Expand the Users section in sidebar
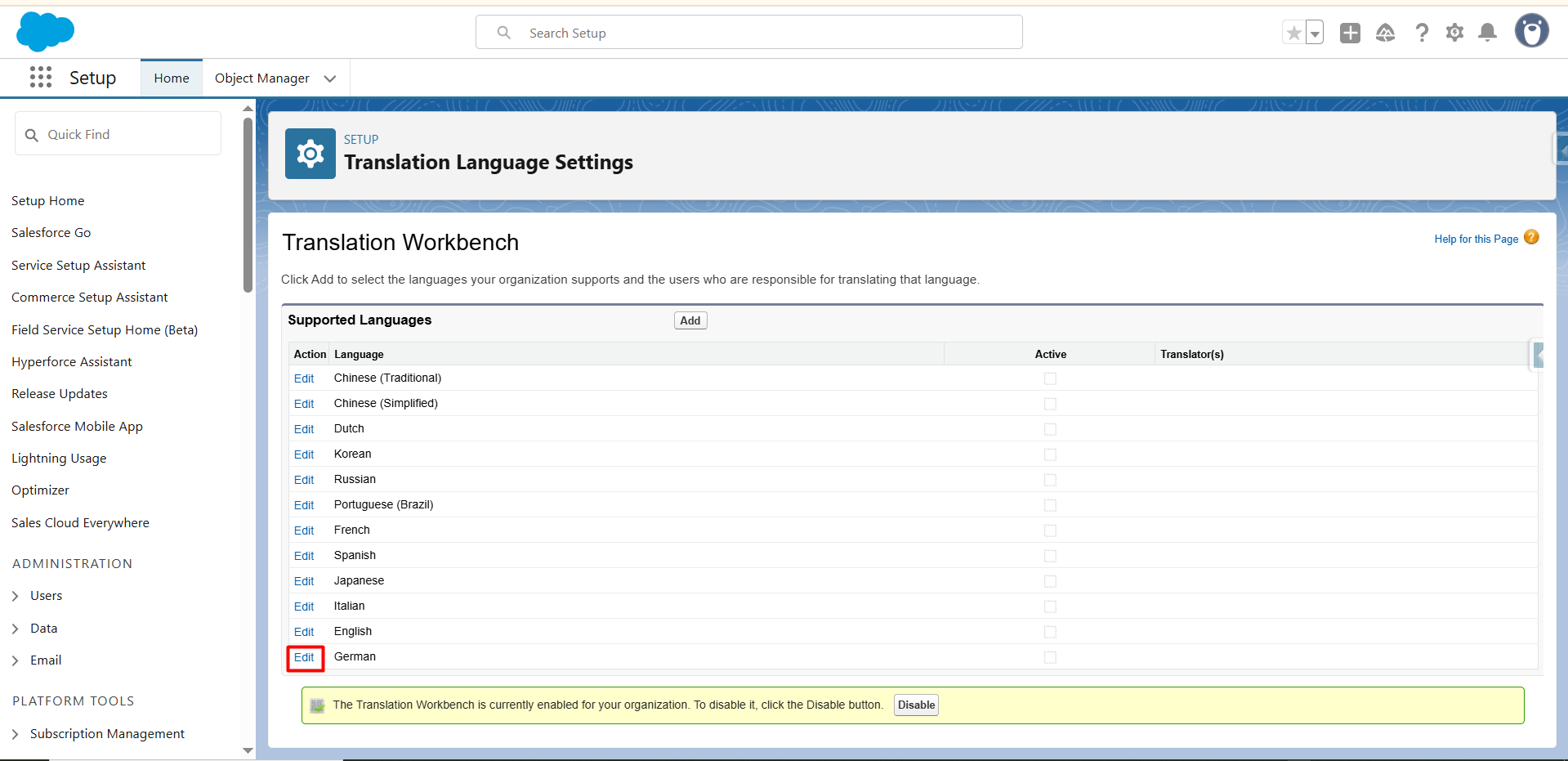This screenshot has height=761, width=1568. click(16, 596)
